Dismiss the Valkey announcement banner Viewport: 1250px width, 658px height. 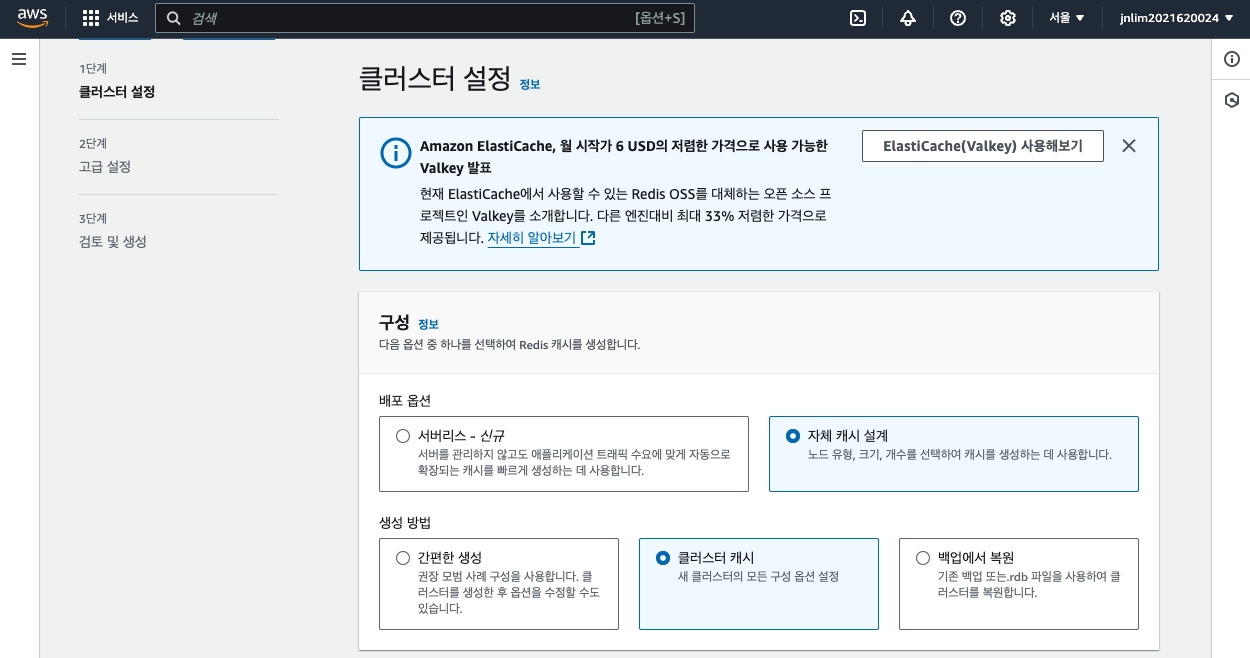pyautogui.click(x=1129, y=146)
